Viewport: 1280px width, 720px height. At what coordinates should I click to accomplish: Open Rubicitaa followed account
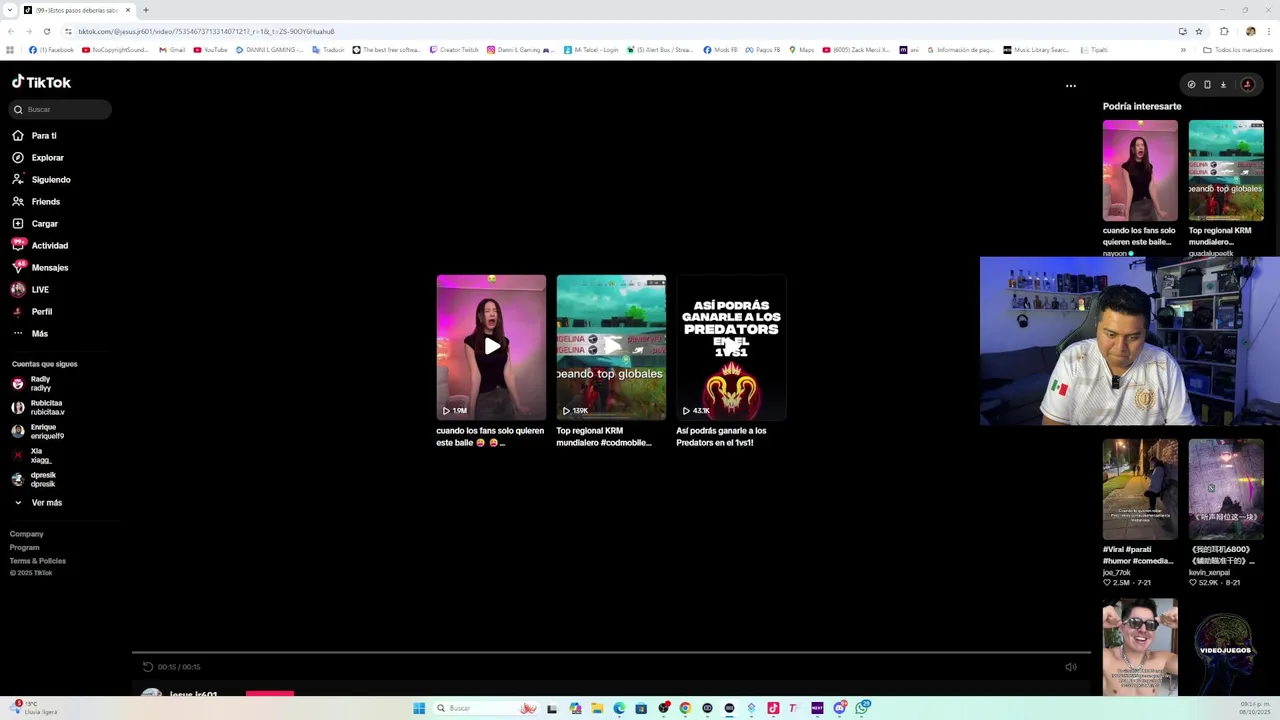click(x=38, y=408)
